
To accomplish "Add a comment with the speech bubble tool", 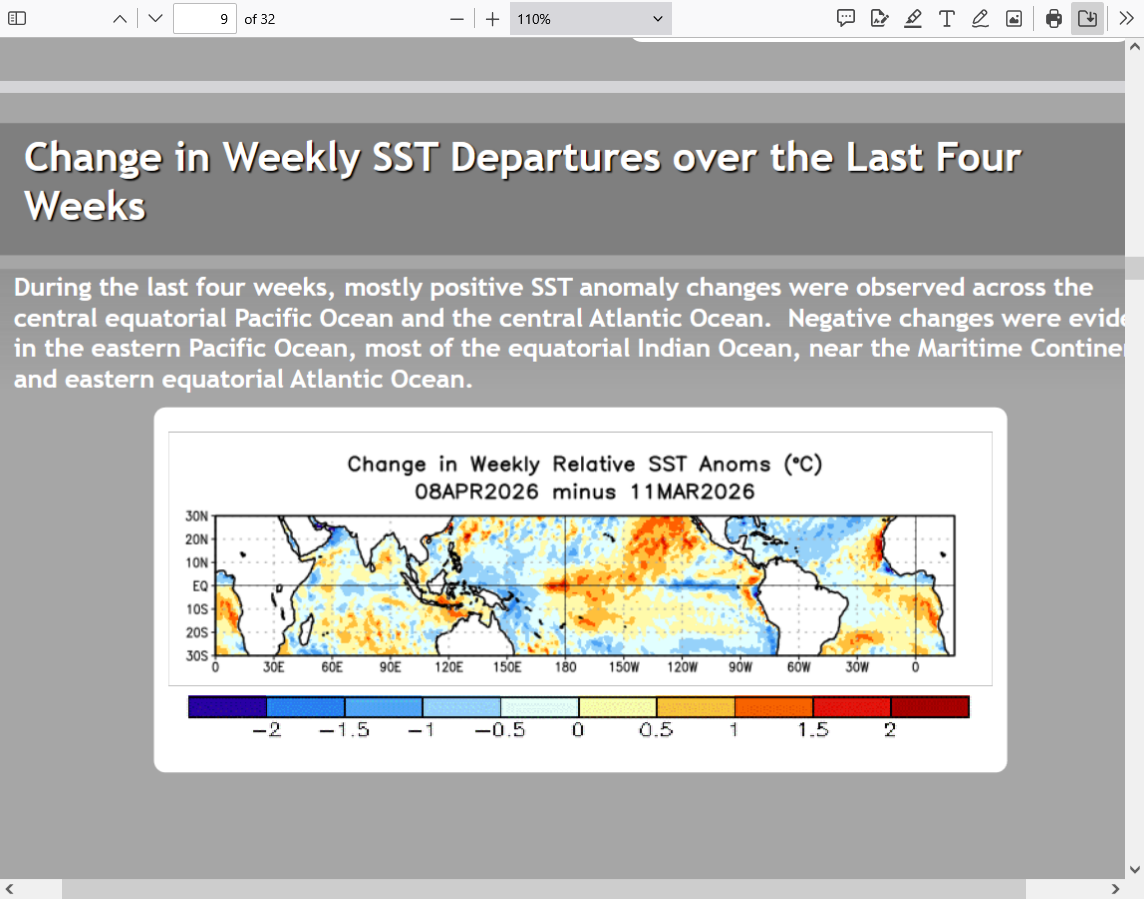I will (845, 18).
